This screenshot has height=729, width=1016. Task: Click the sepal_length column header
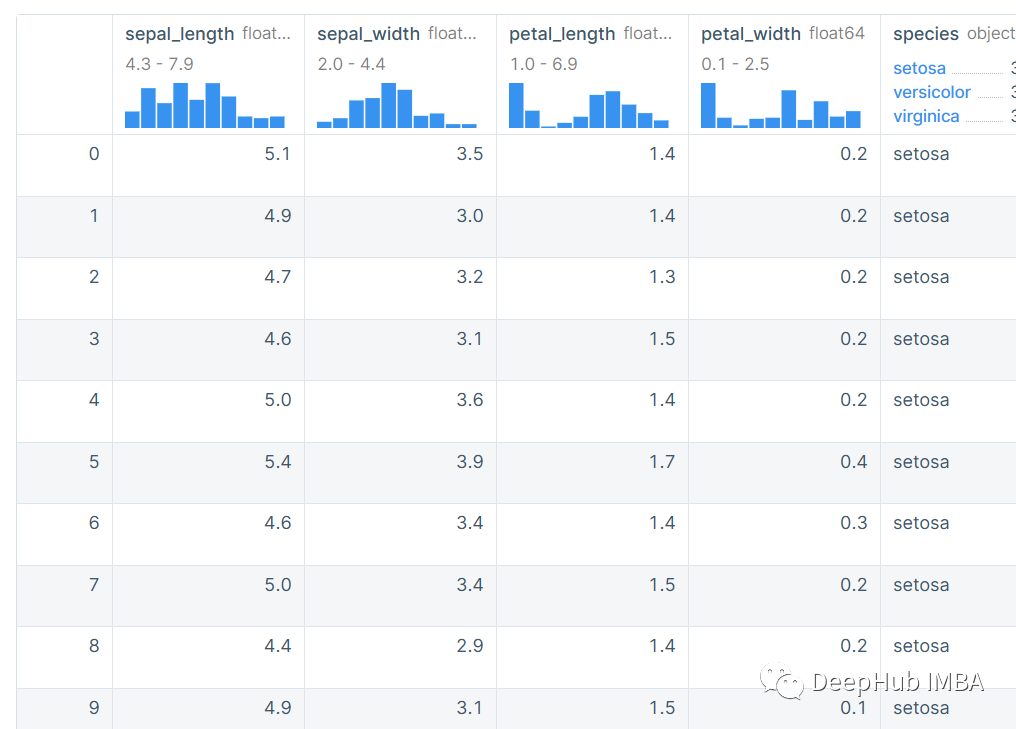[179, 34]
